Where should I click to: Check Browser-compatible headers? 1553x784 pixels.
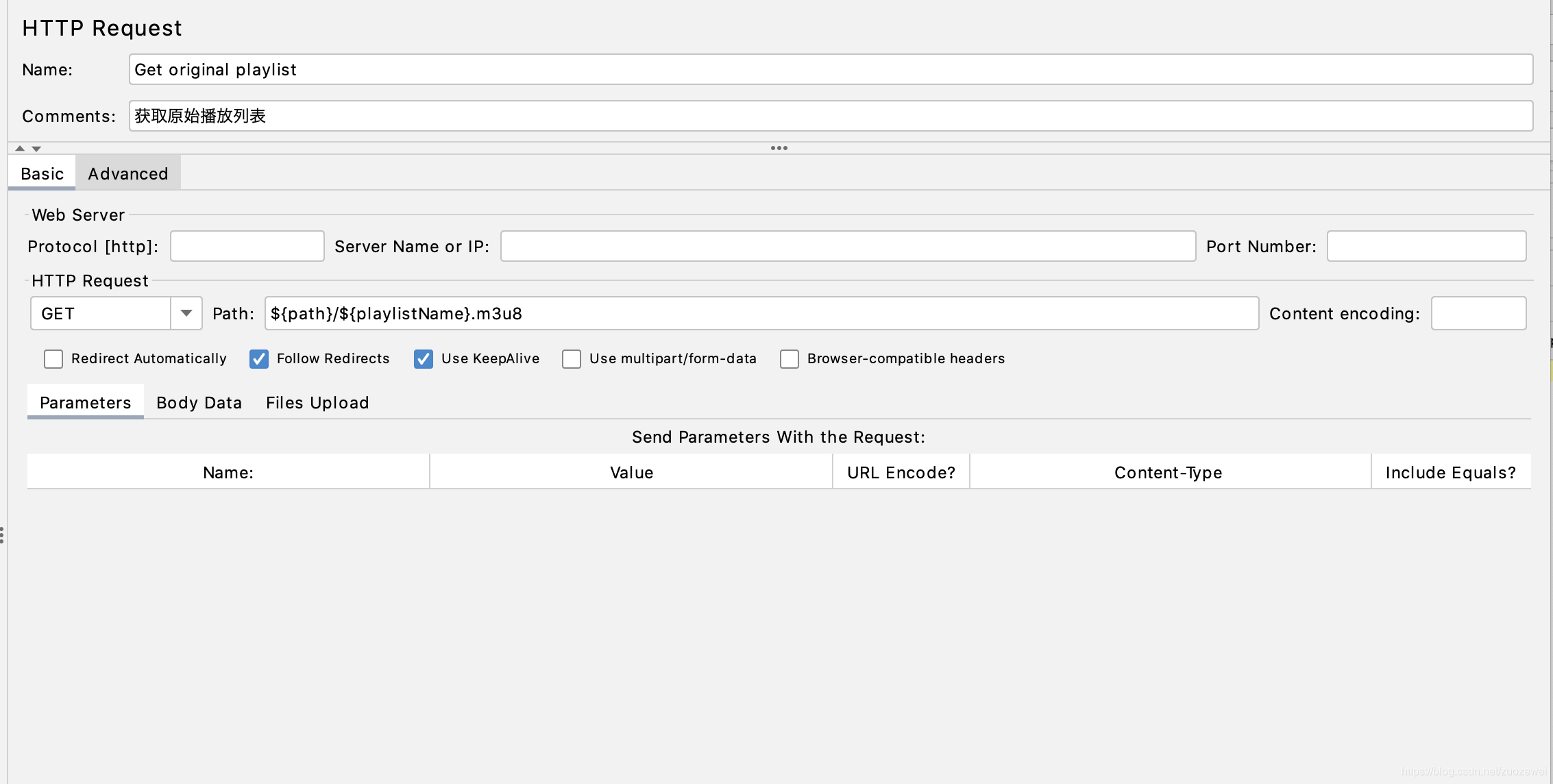click(790, 359)
